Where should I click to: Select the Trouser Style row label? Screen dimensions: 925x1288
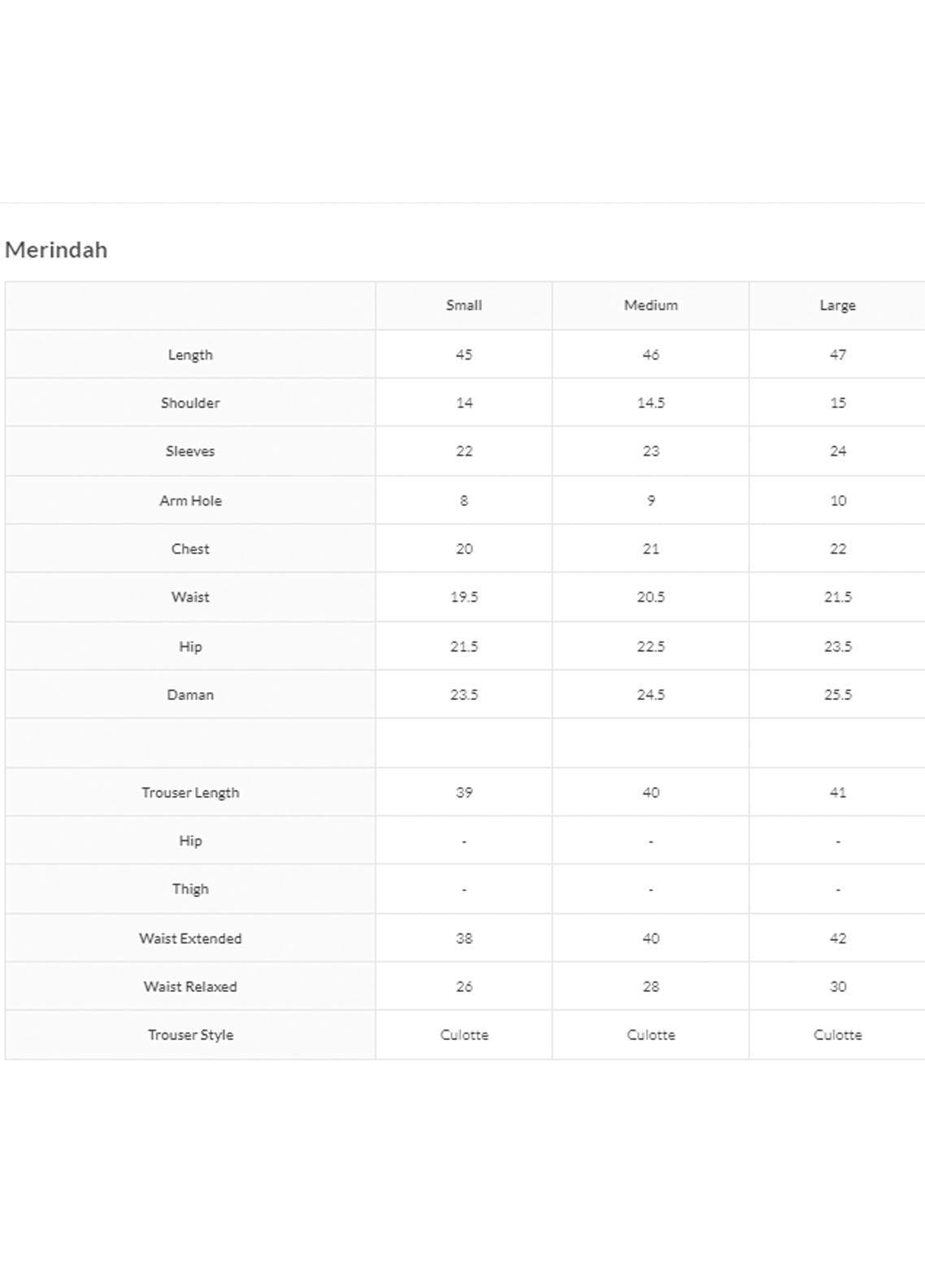190,1035
